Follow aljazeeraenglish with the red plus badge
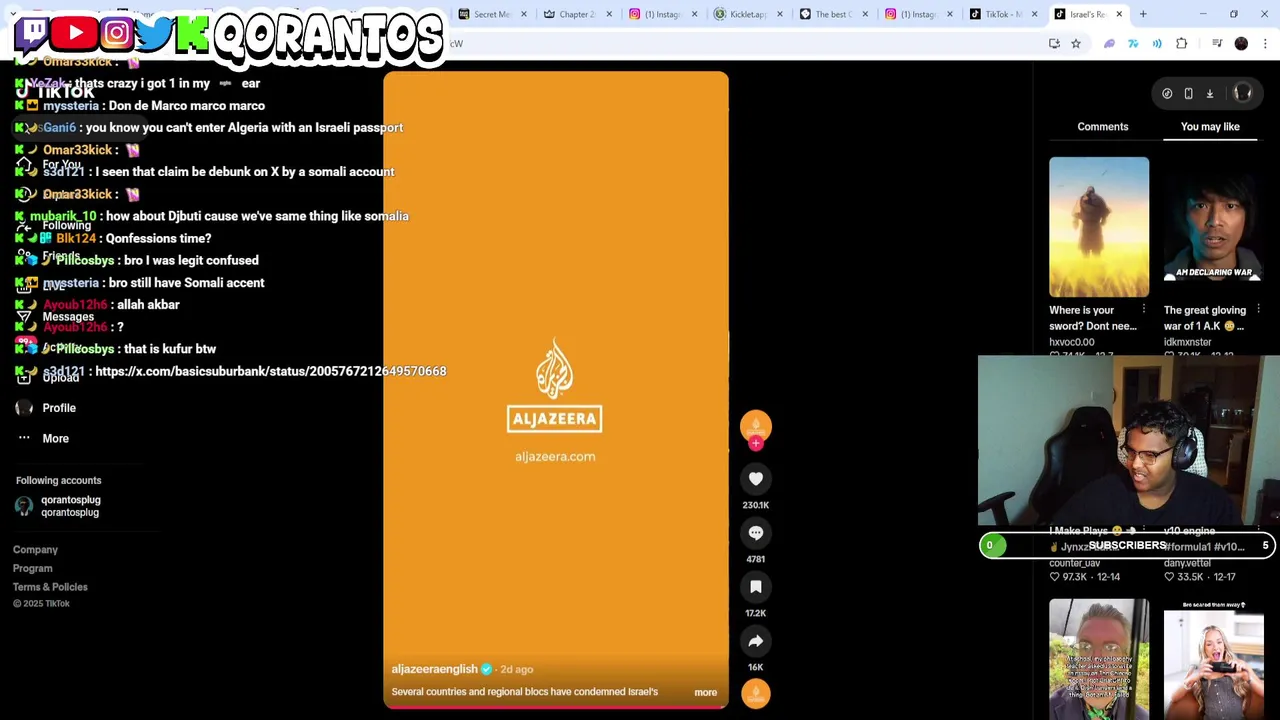This screenshot has width=1280, height=720. click(756, 443)
